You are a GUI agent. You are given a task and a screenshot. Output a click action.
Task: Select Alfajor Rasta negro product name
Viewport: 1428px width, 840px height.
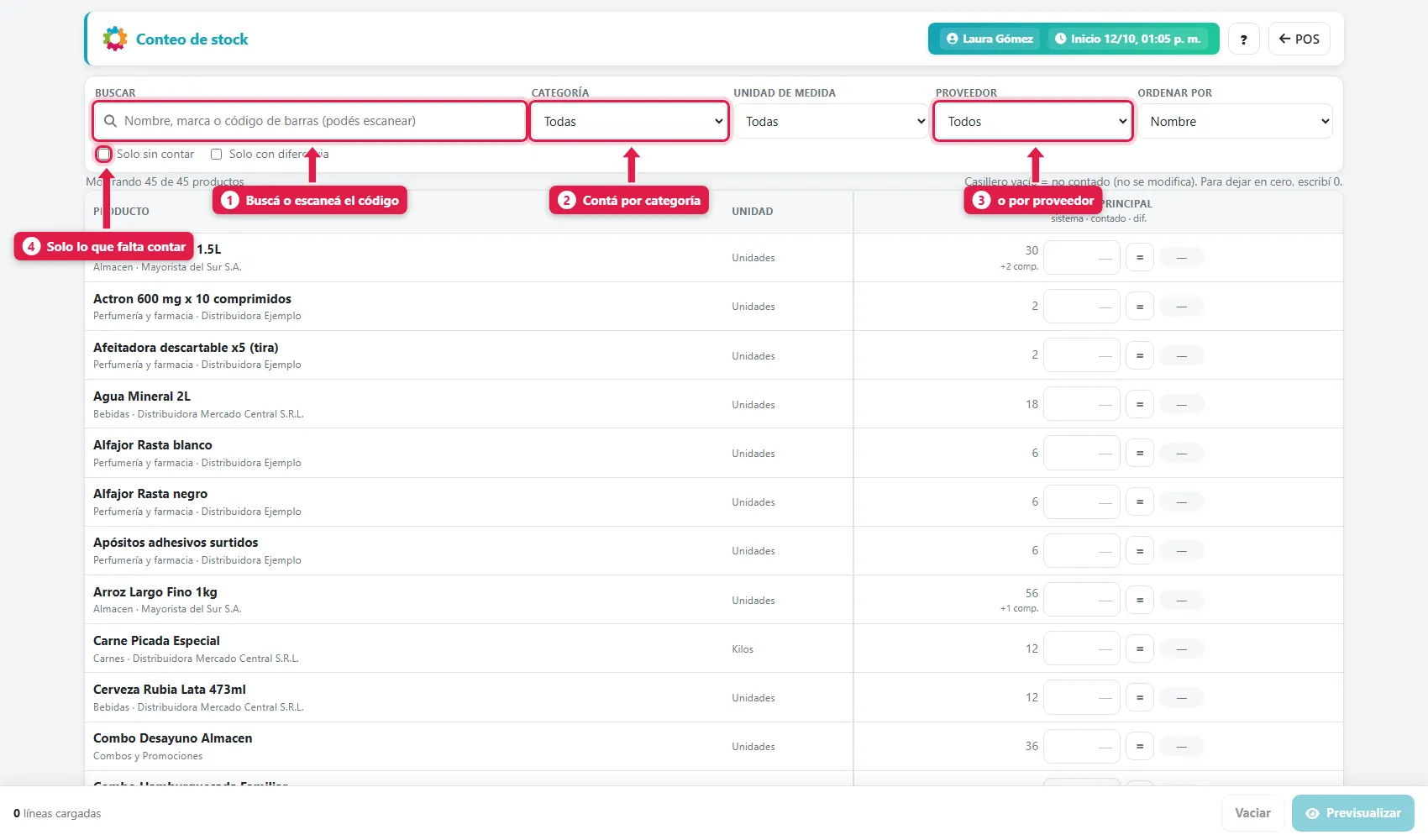point(150,494)
